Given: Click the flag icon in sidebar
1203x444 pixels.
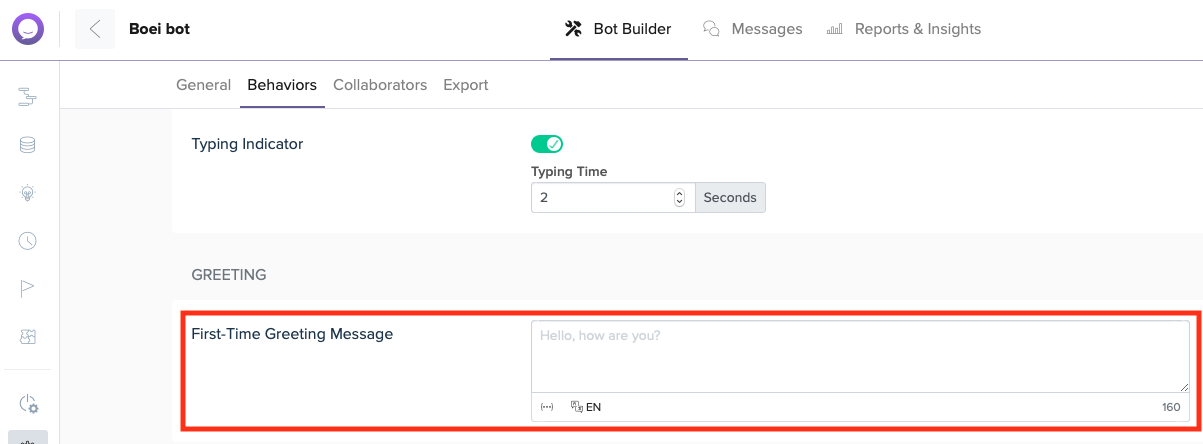Looking at the screenshot, I should [28, 289].
